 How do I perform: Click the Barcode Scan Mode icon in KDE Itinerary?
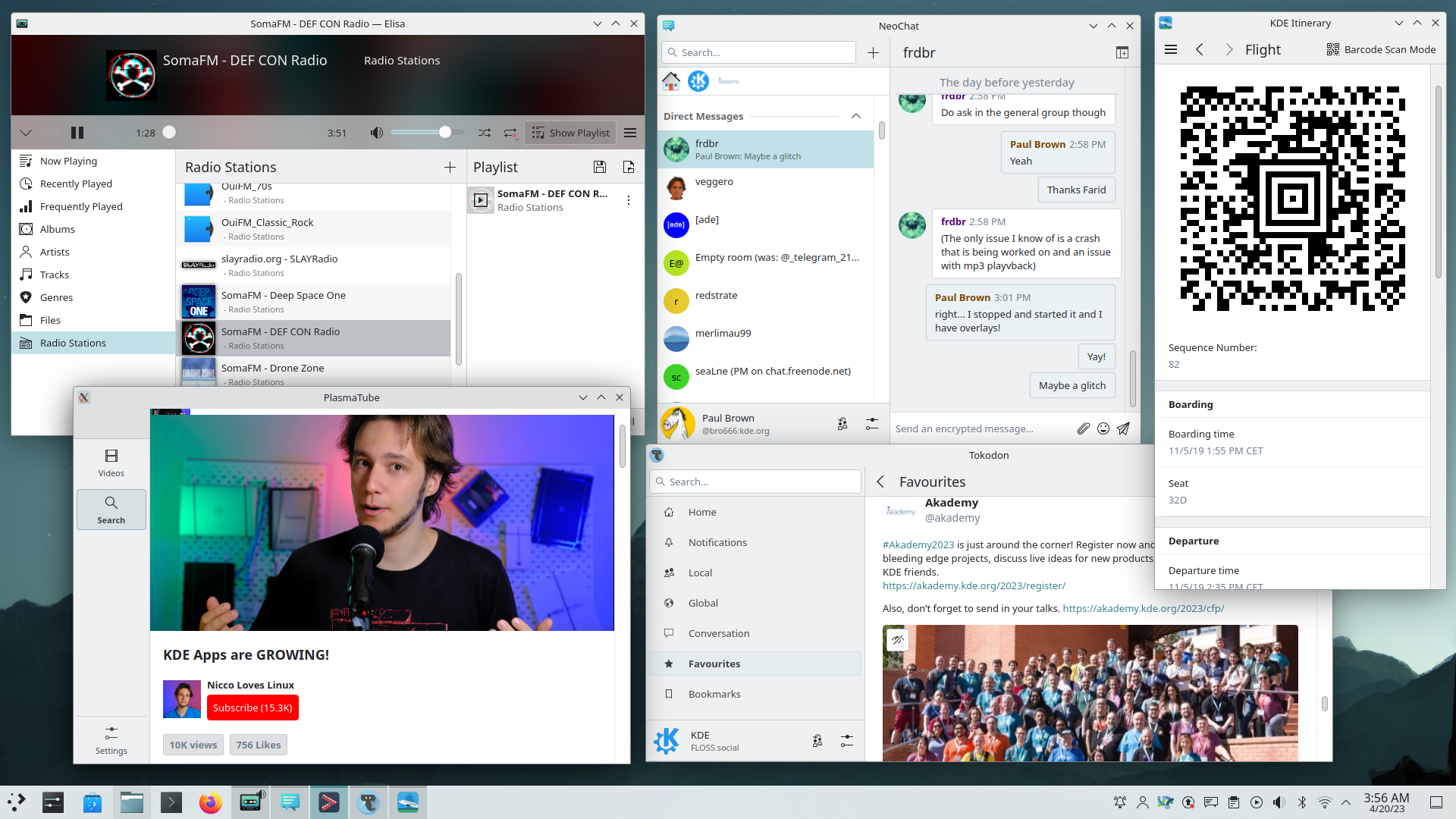click(1333, 49)
